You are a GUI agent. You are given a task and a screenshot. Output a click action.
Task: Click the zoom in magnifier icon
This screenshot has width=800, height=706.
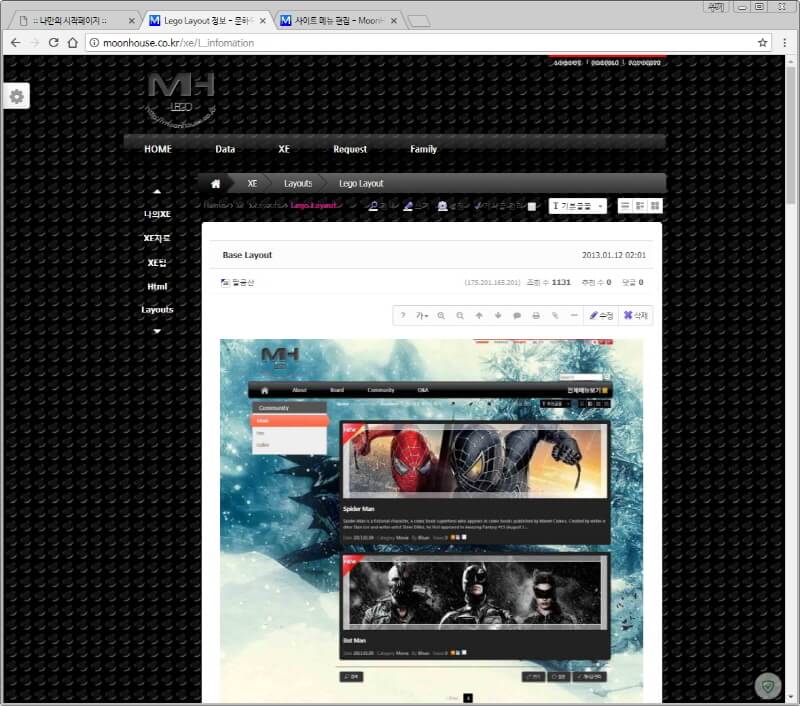(x=441, y=316)
